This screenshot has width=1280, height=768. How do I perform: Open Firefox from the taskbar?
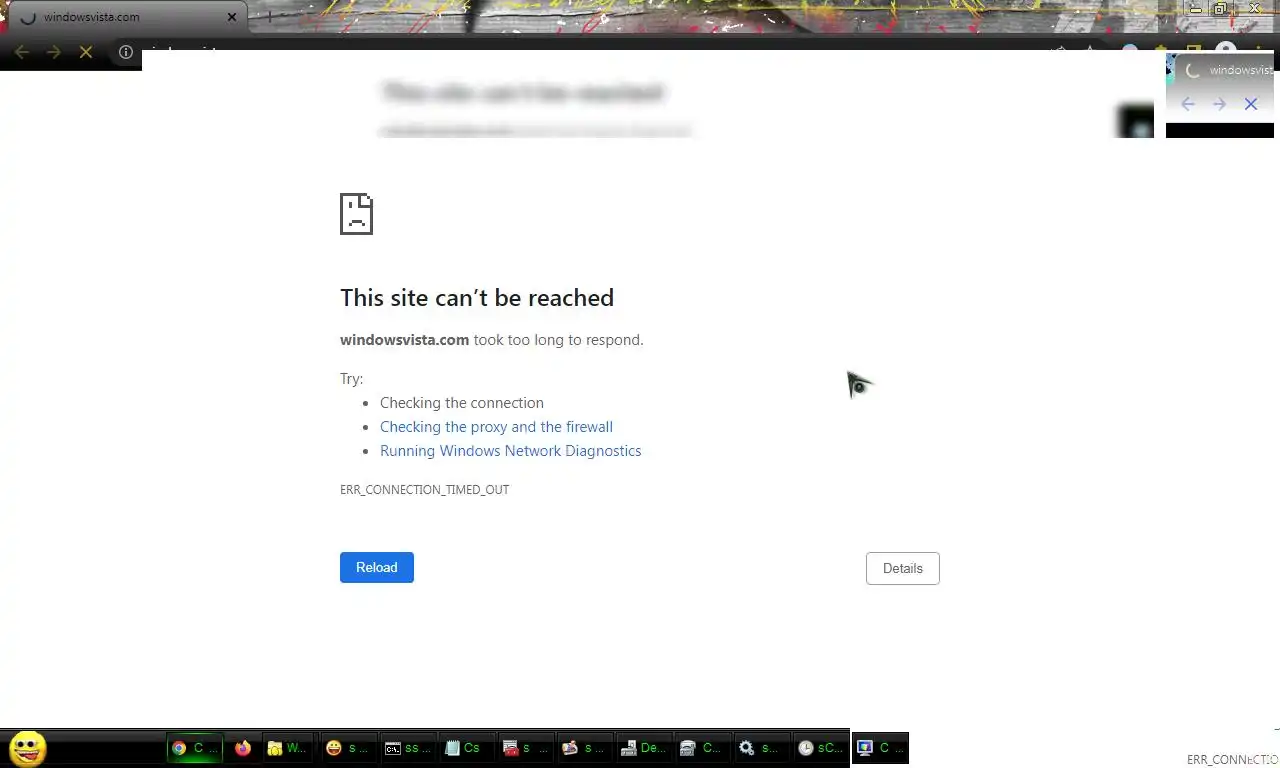[x=242, y=748]
